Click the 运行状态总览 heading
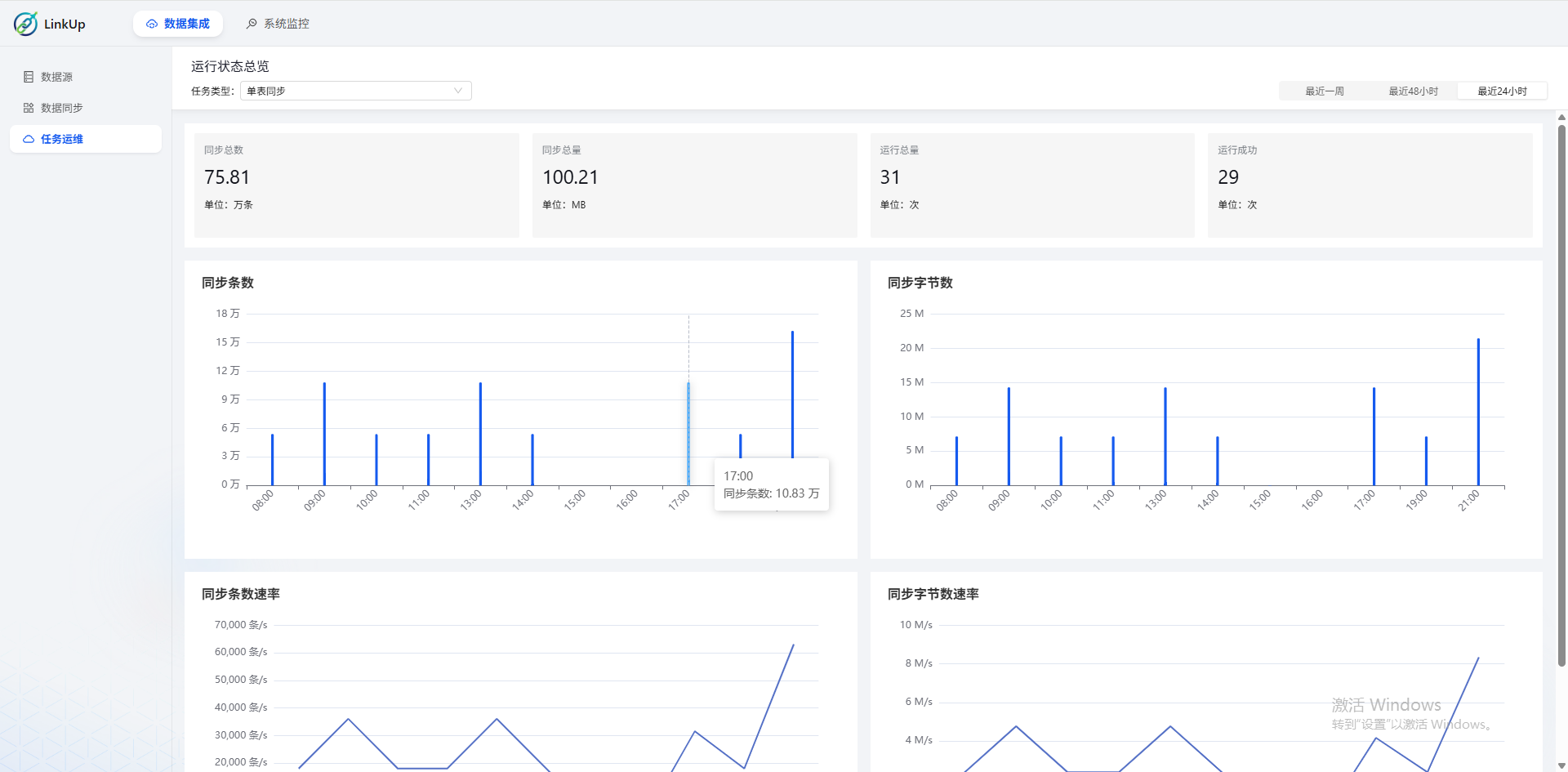This screenshot has height=772, width=1568. pos(230,66)
